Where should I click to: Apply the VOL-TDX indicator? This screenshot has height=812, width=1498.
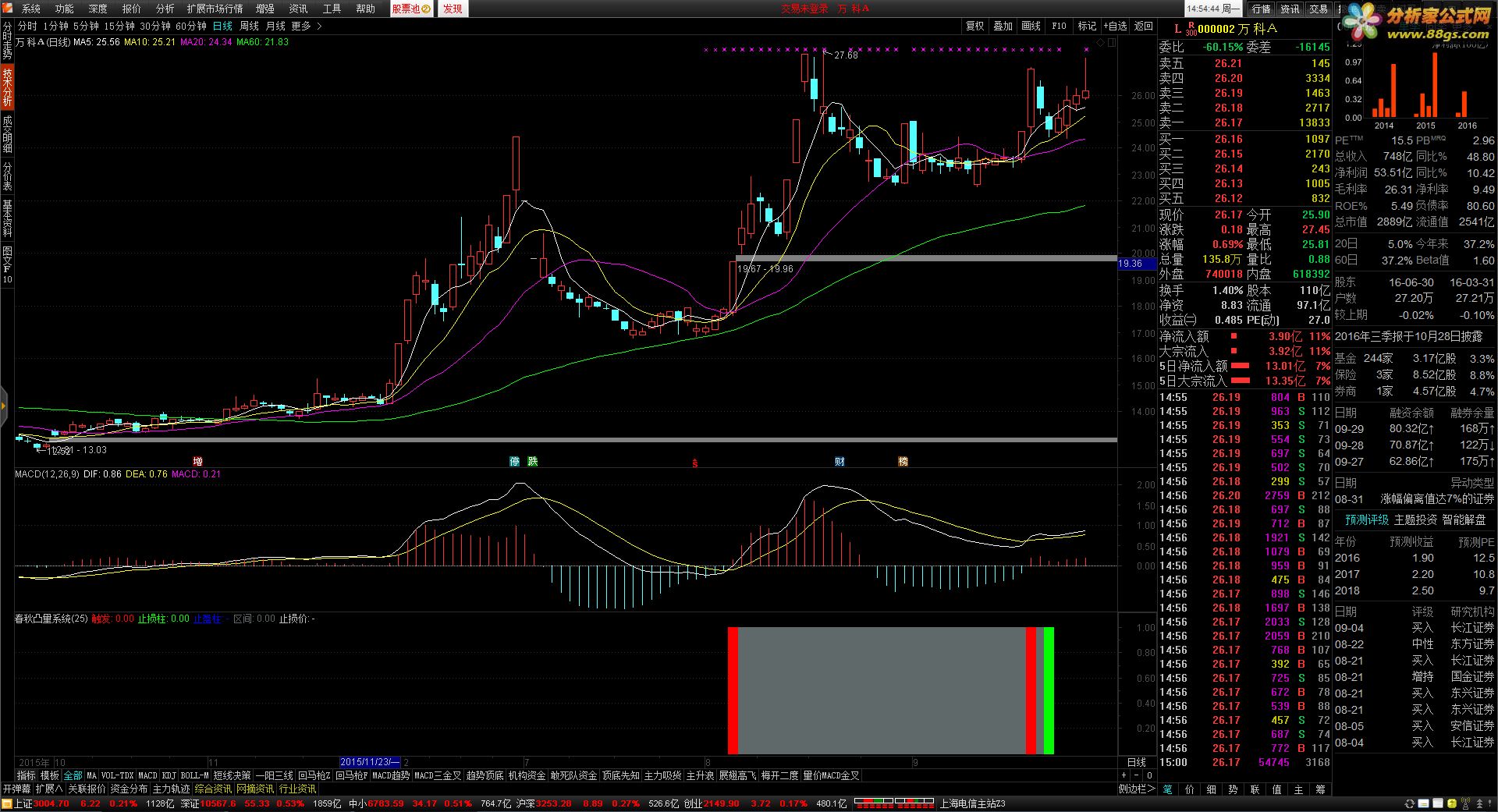point(117,775)
